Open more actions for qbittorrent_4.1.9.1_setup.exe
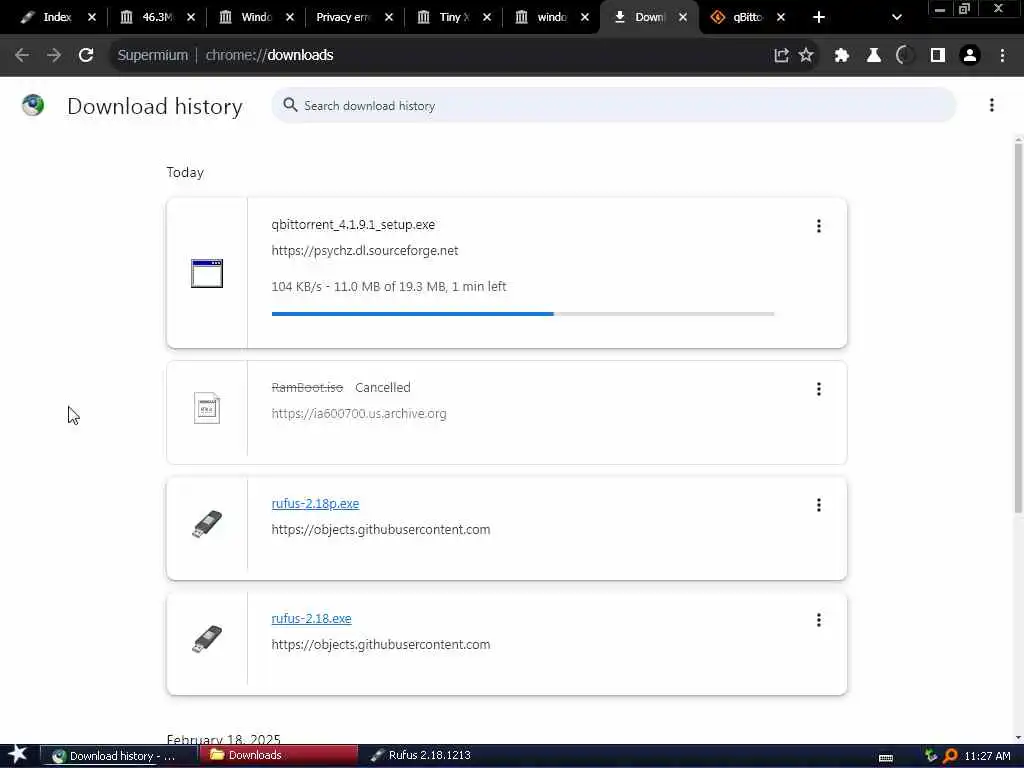Image resolution: width=1024 pixels, height=768 pixels. [x=818, y=226]
